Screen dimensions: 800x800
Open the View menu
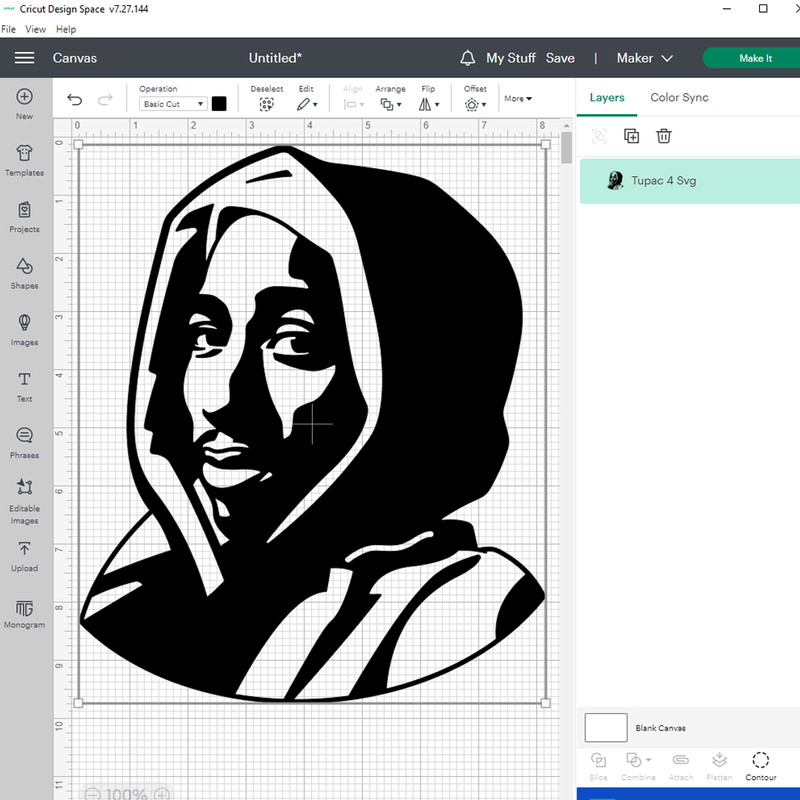[35, 30]
